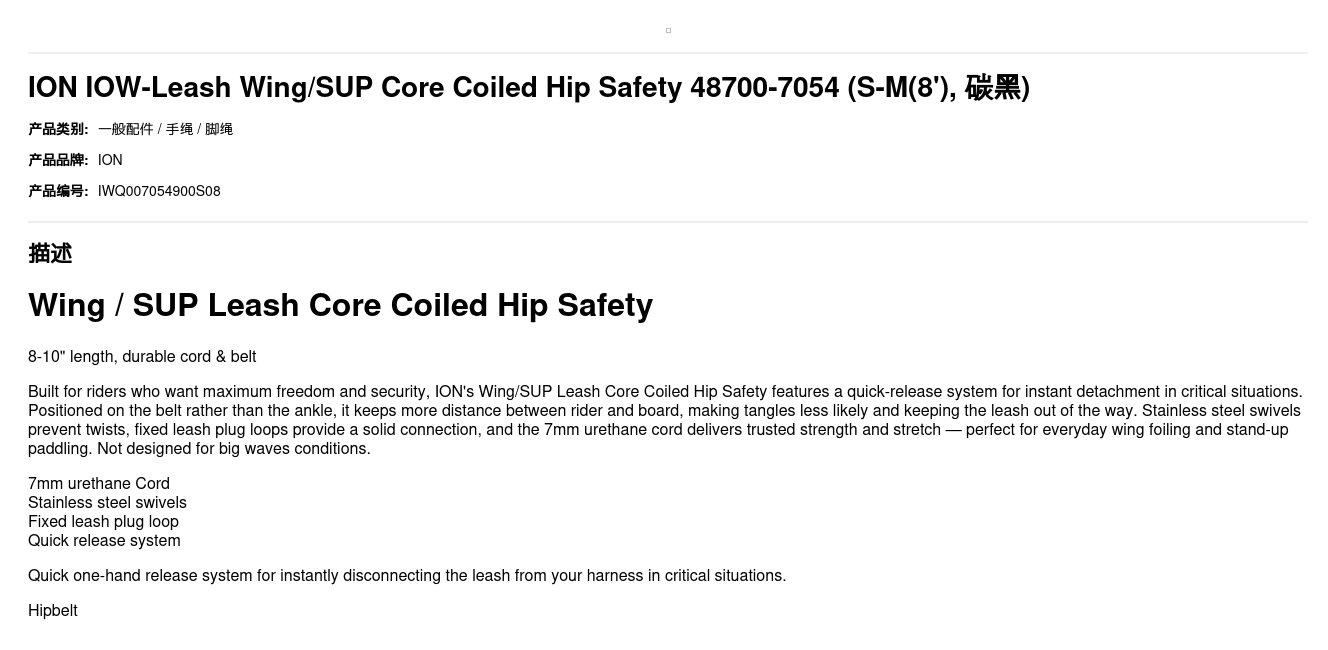Click the small broken image placeholder at top
The image size is (1328, 650).
tap(668, 30)
